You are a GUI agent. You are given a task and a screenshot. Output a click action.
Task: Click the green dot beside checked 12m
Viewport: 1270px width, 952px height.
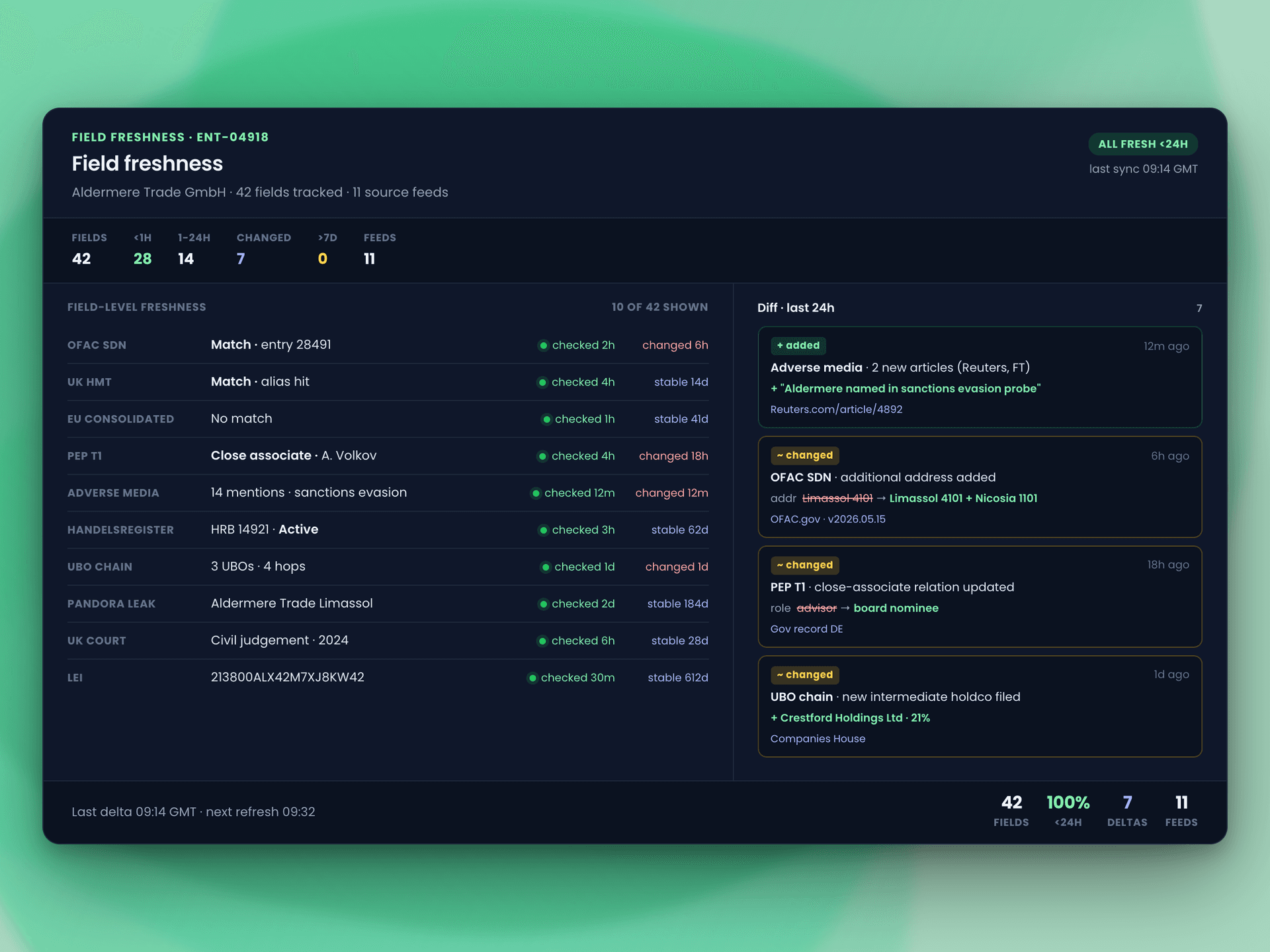[x=536, y=493]
